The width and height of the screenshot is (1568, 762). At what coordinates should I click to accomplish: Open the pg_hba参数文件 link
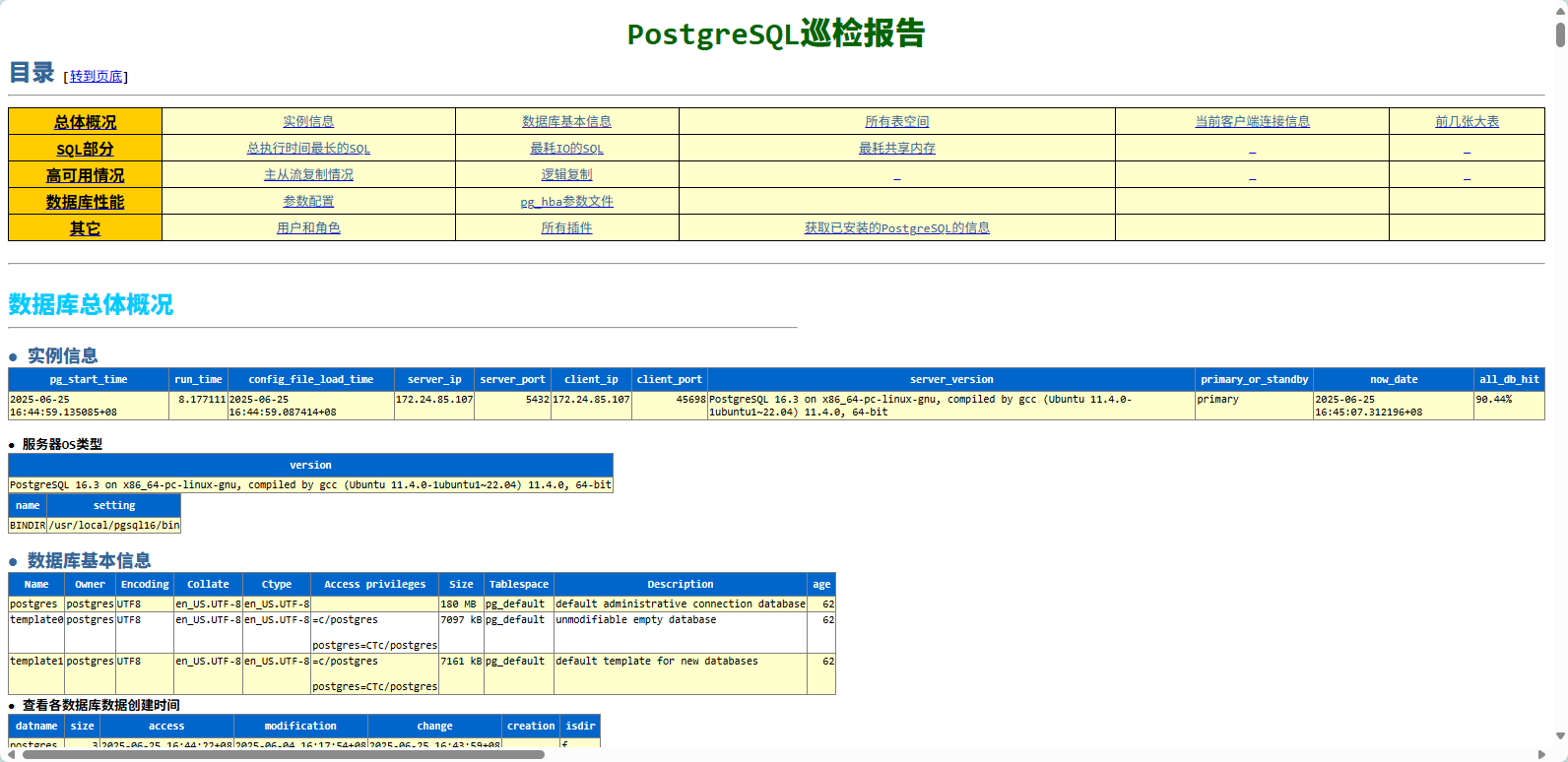pos(566,201)
